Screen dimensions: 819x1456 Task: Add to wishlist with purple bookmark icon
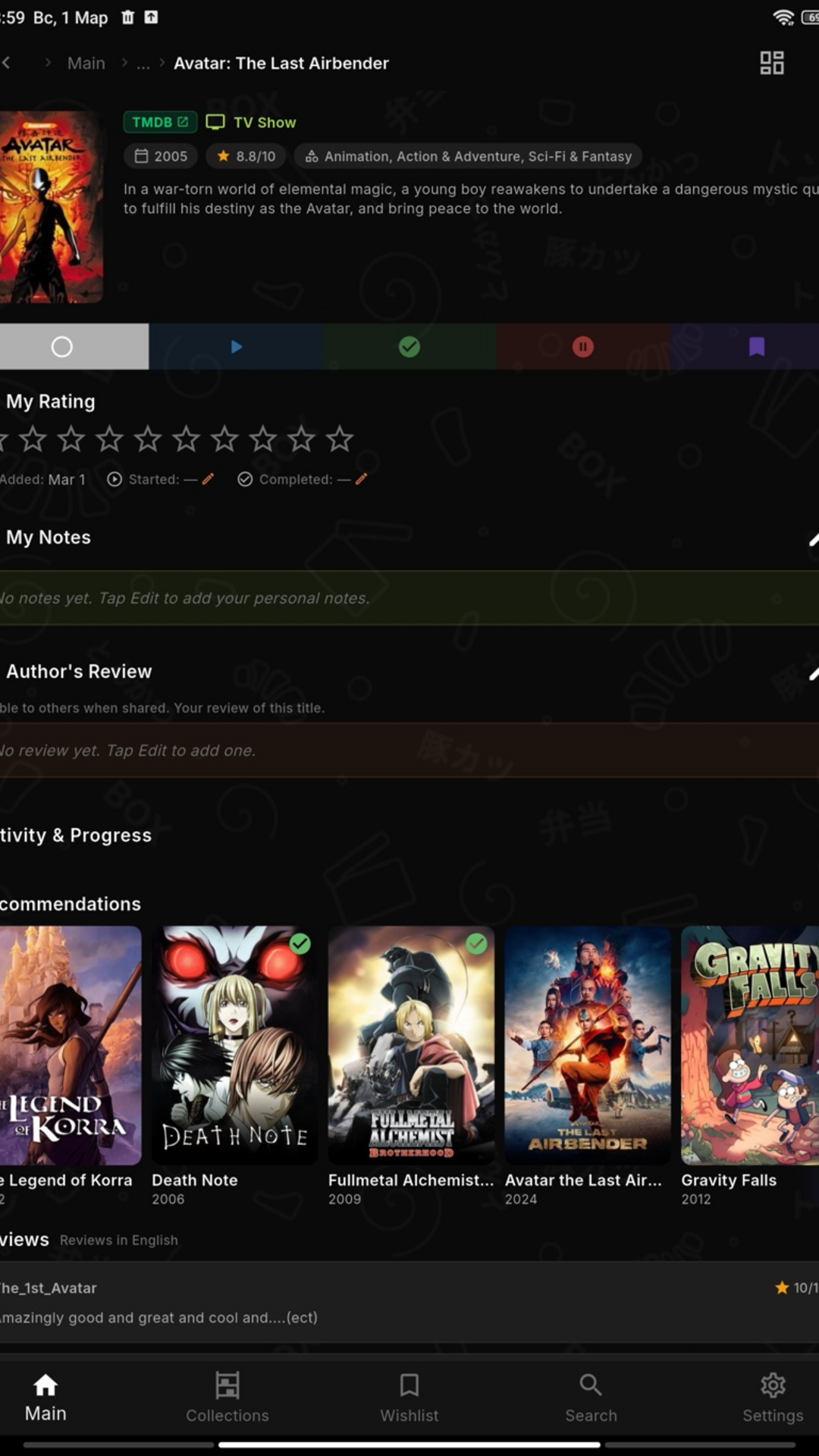click(x=756, y=347)
